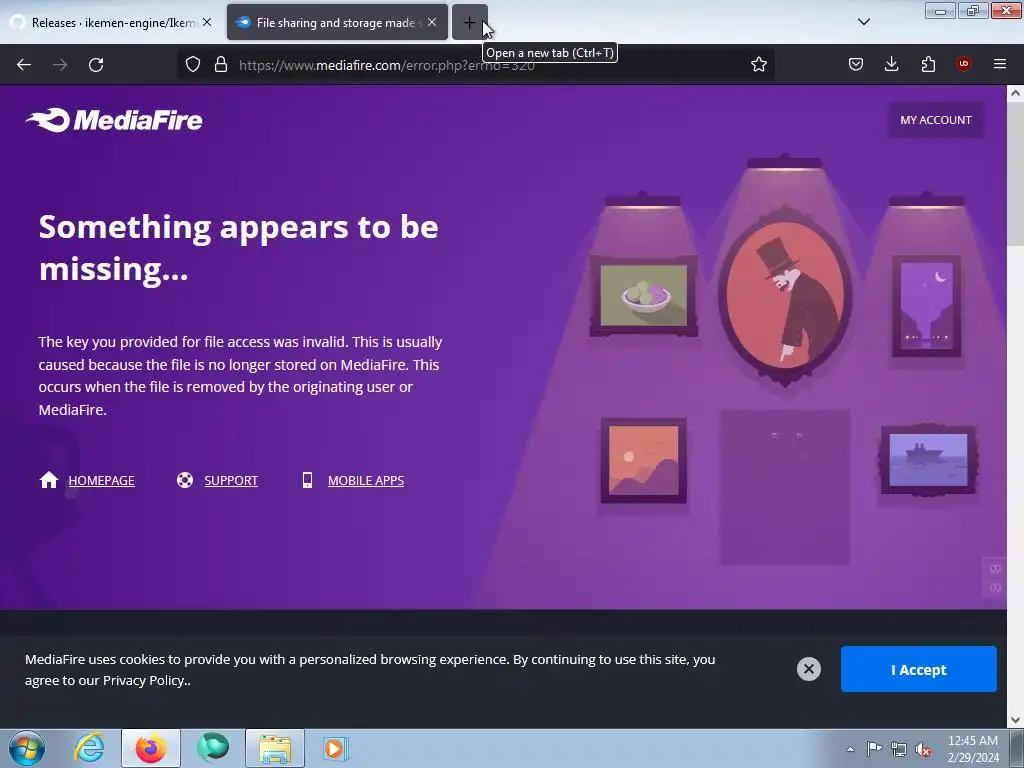Open MY ACCOUNT
Viewport: 1024px width, 768px height.
pos(936,120)
